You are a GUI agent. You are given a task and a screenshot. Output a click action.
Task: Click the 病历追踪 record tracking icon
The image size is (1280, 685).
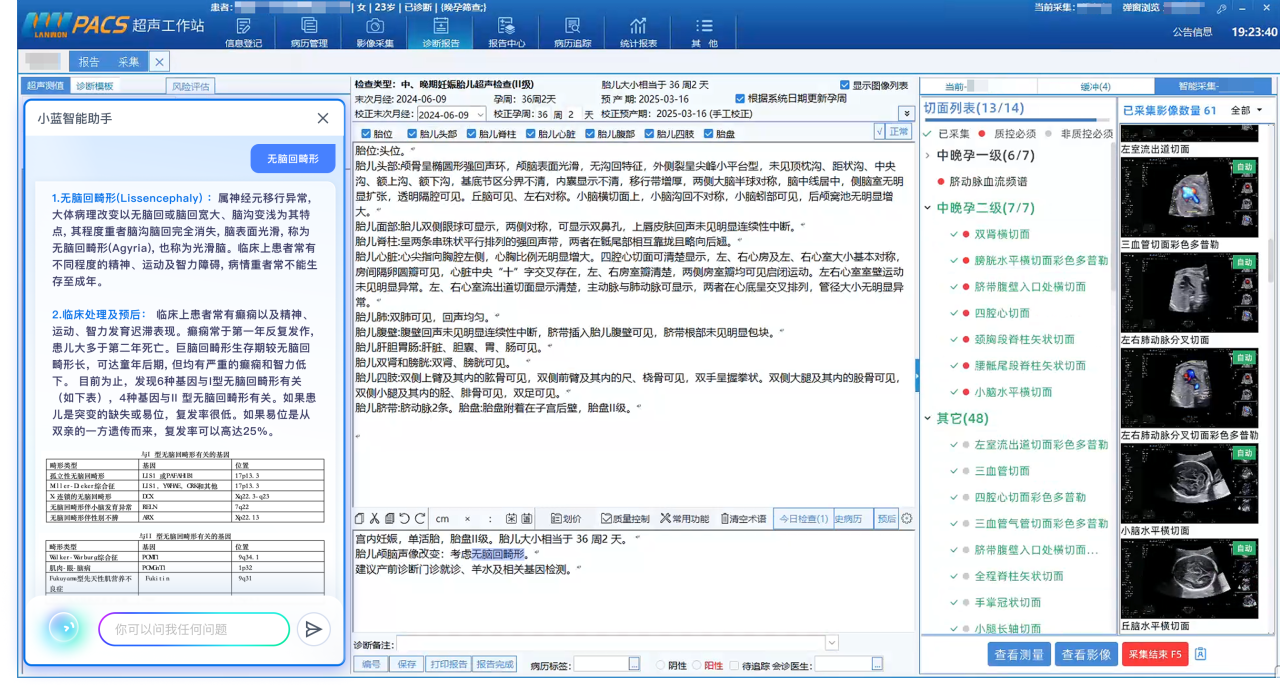tap(572, 32)
